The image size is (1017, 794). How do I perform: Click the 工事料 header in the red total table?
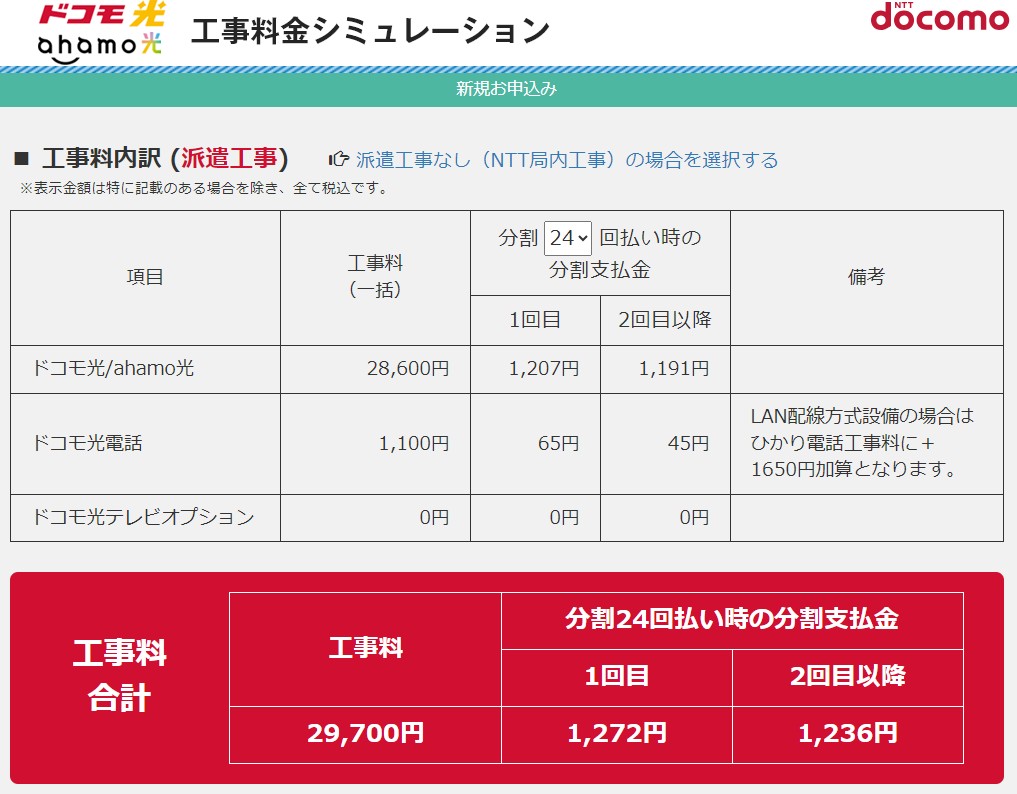[366, 647]
